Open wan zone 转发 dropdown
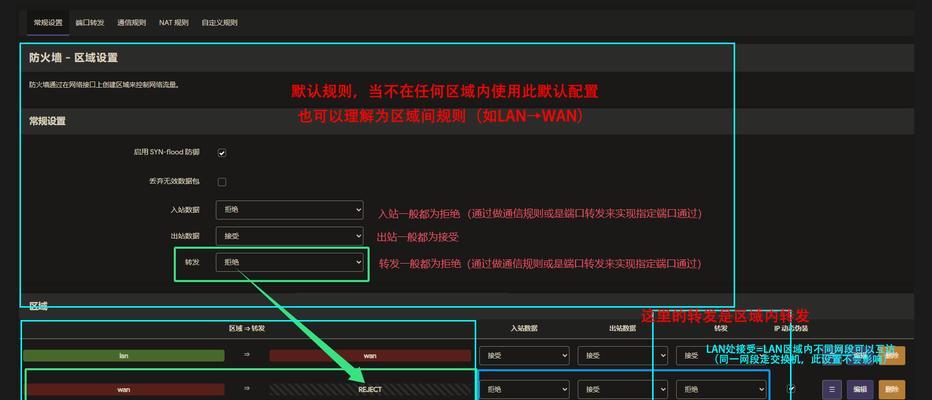Image resolution: width=932 pixels, height=400 pixels. [x=721, y=389]
